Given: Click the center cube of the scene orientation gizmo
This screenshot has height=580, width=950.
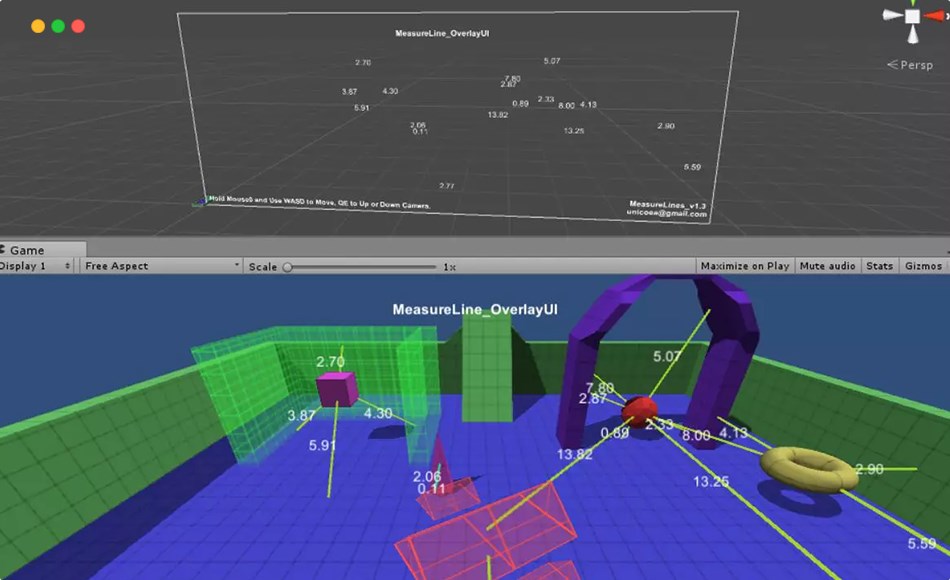Looking at the screenshot, I should (912, 15).
